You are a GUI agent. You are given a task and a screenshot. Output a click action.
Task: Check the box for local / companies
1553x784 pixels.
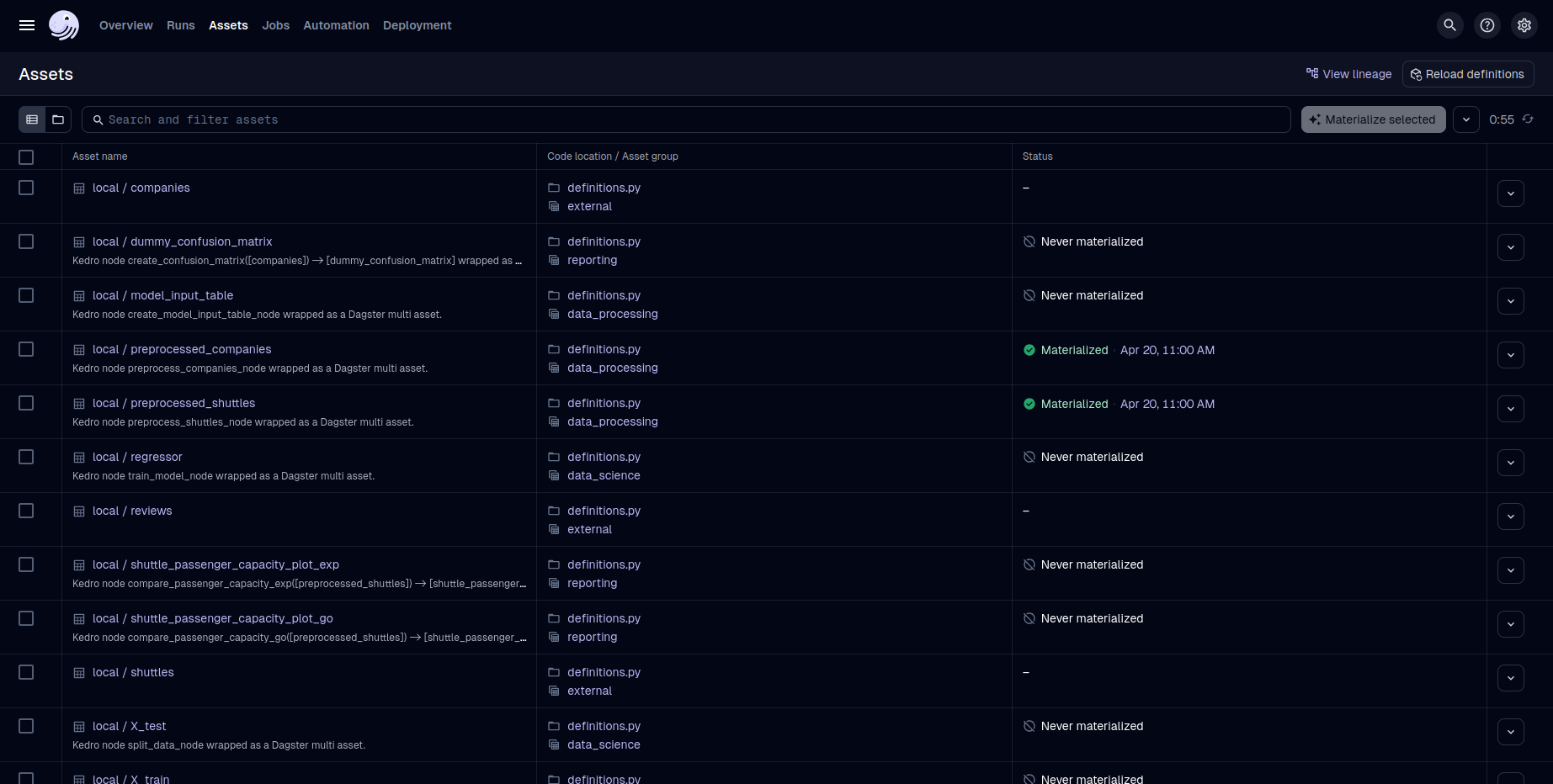pyautogui.click(x=26, y=188)
